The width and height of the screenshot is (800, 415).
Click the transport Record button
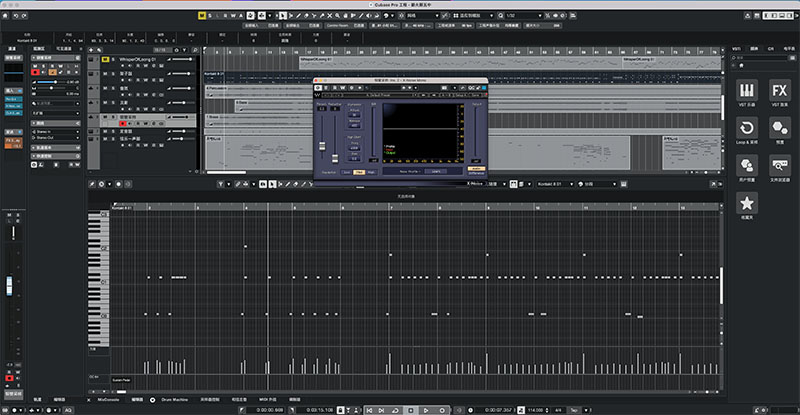point(442,410)
